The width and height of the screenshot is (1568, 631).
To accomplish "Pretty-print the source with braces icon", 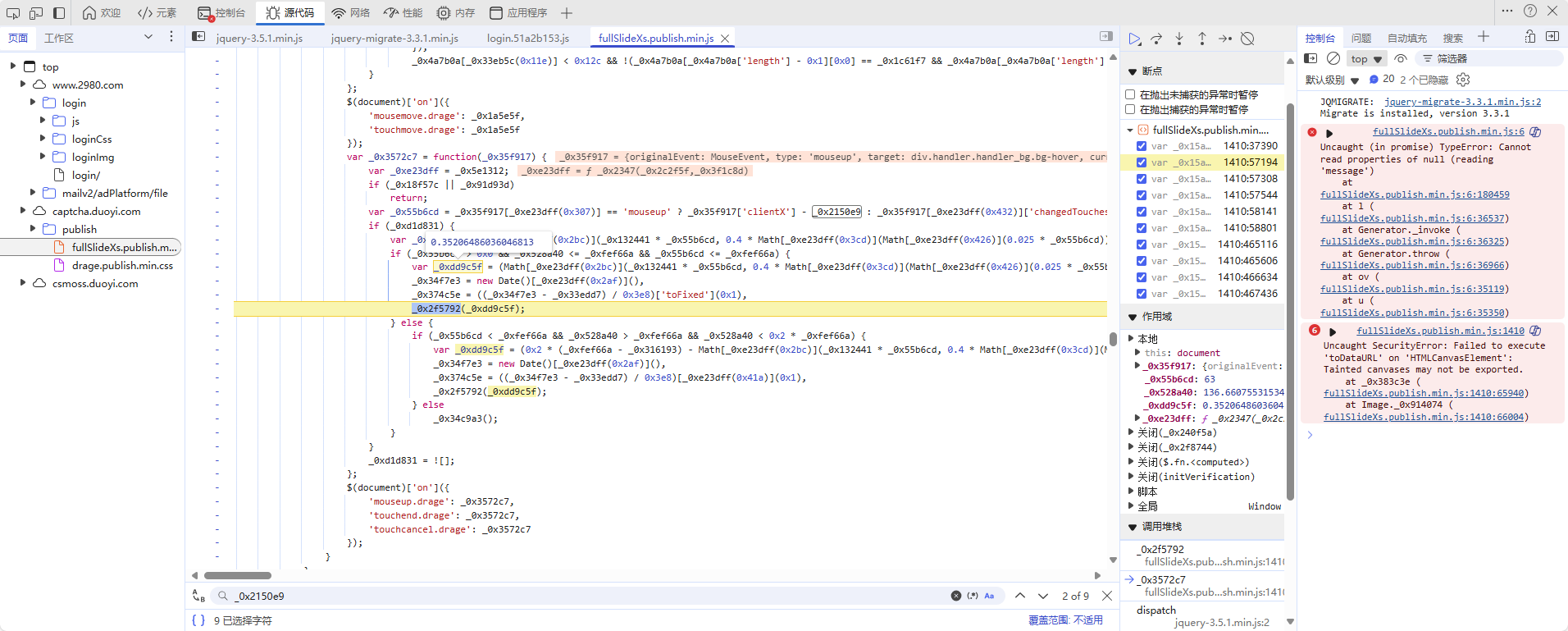I will [198, 620].
